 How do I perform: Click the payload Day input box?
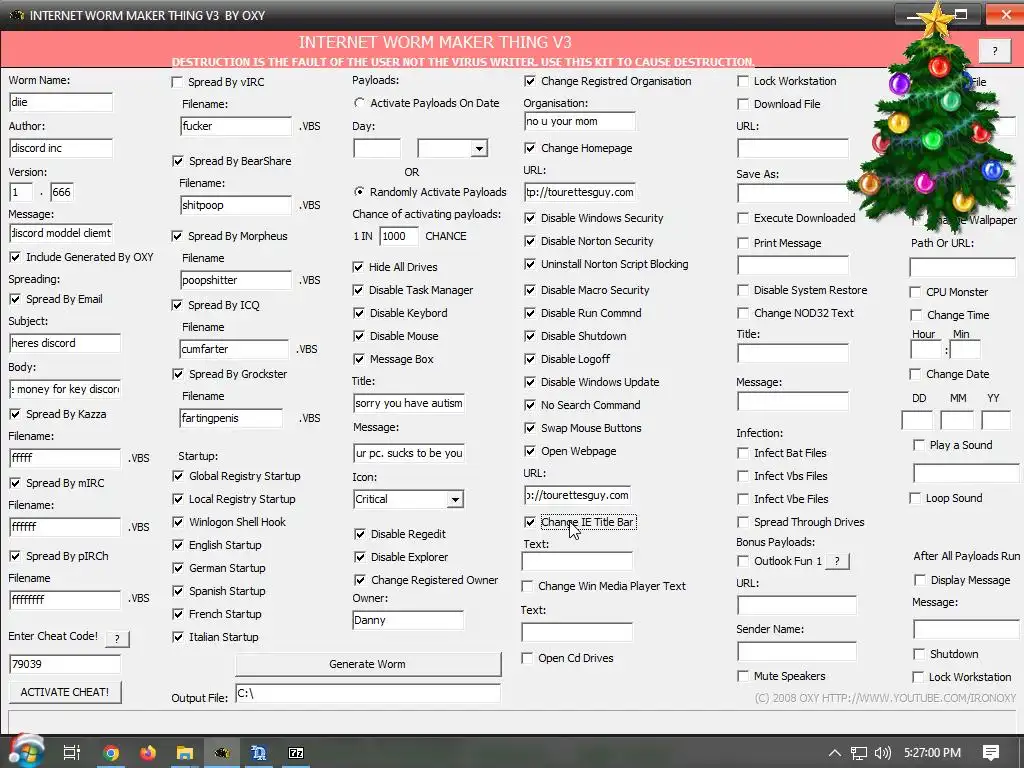377,148
